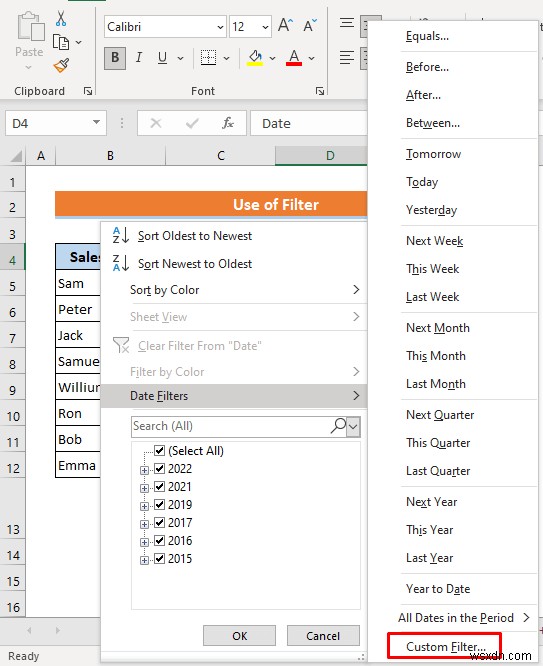Click the Sort Oldest to Newest icon
This screenshot has width=543, height=666.
tap(121, 236)
